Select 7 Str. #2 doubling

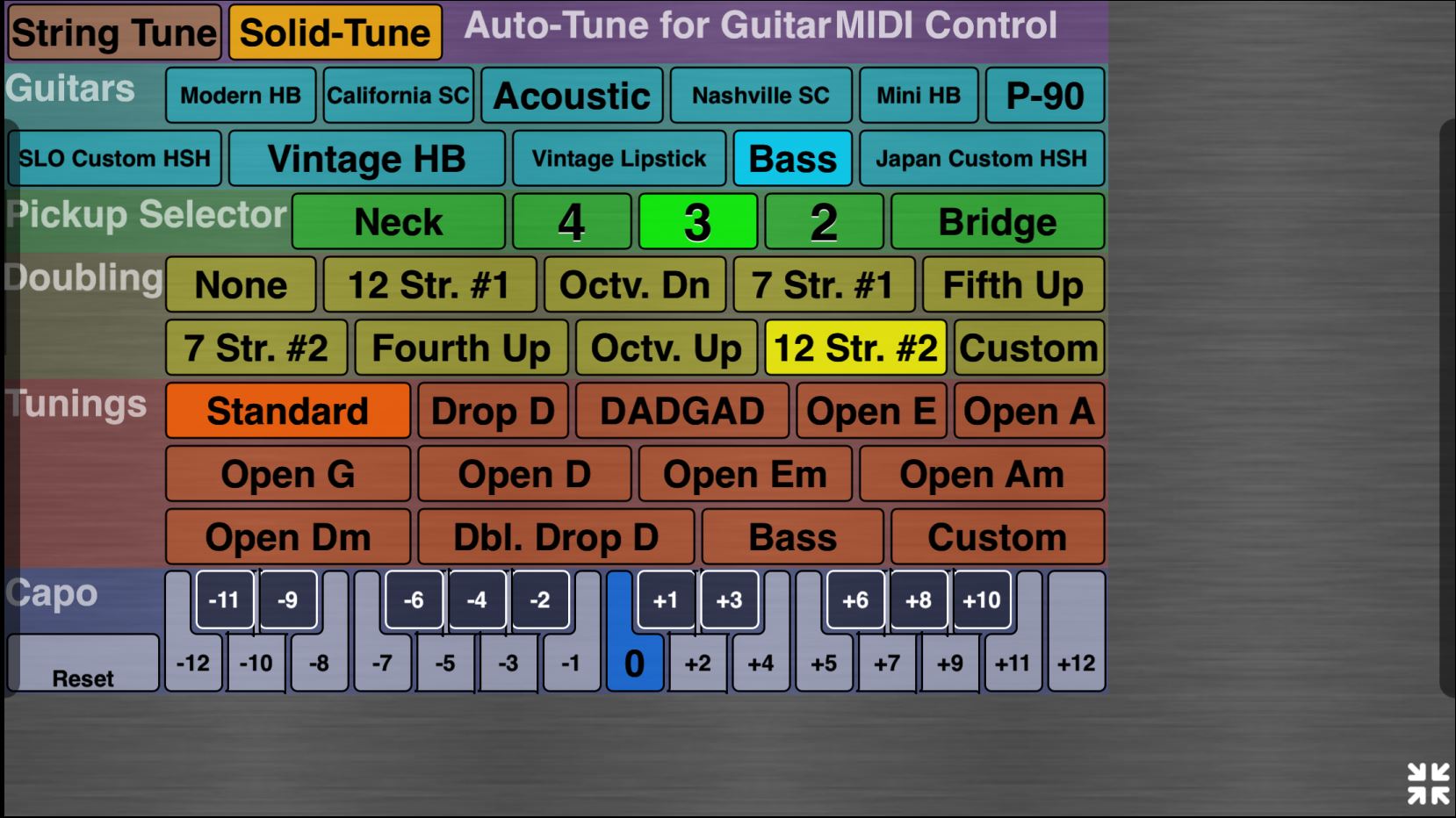coord(256,348)
